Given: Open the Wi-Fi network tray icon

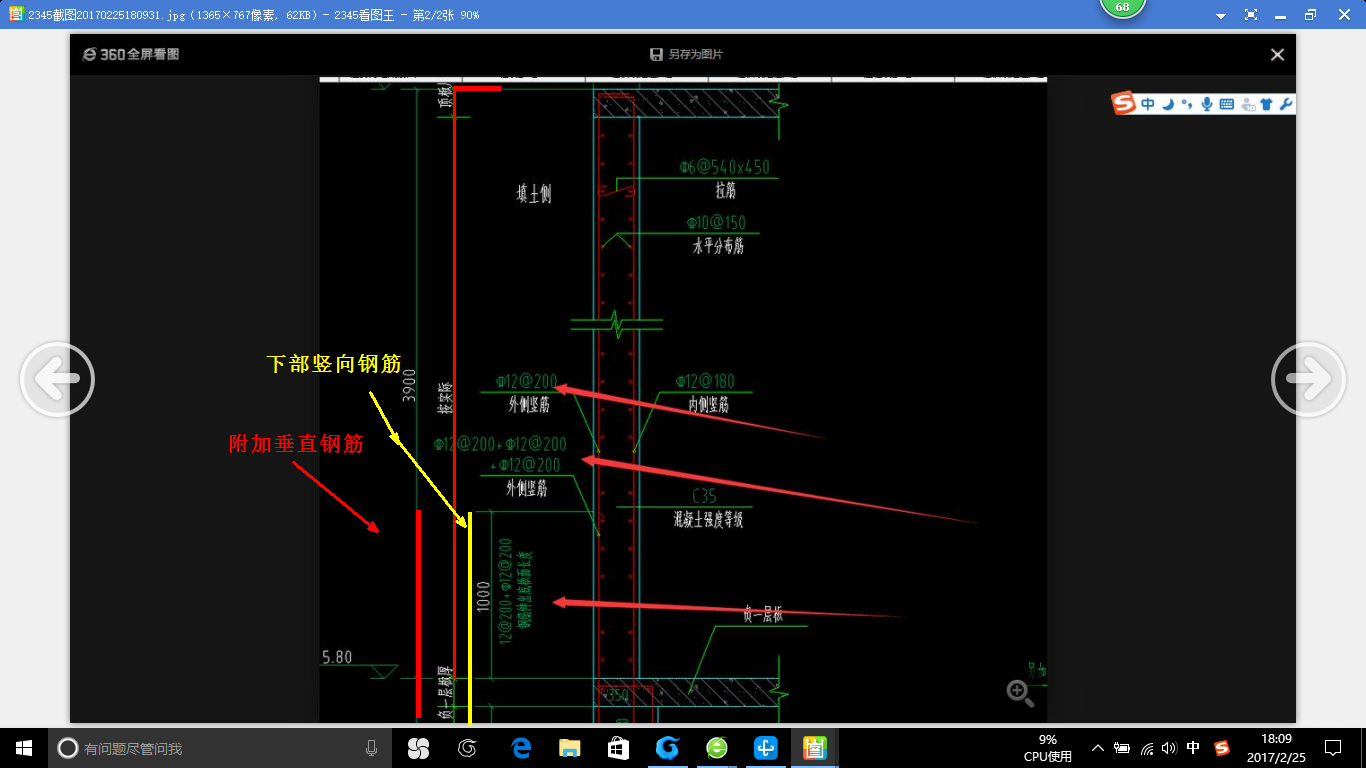Looking at the screenshot, I should tap(1146, 747).
